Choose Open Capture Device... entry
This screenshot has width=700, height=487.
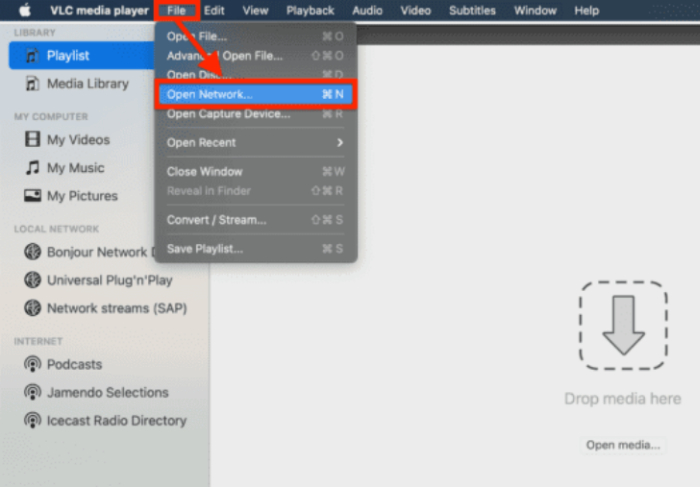[x=256, y=114]
